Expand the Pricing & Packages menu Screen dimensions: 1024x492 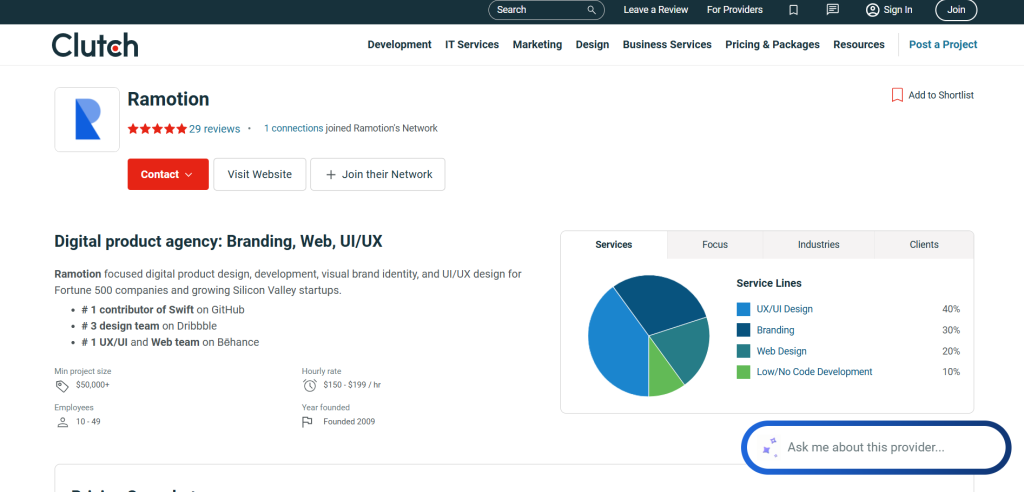(772, 45)
